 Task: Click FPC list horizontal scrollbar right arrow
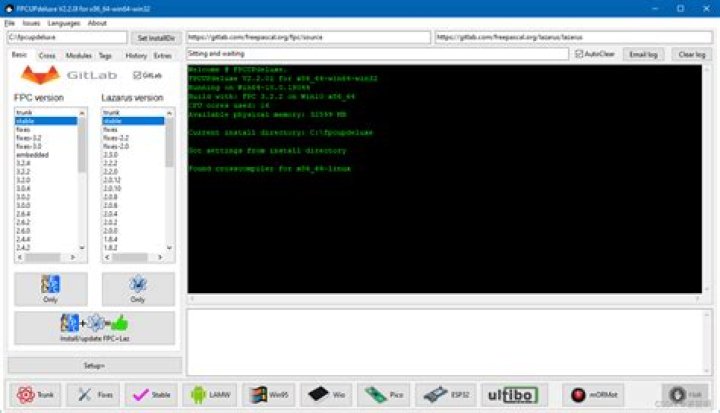point(73,257)
